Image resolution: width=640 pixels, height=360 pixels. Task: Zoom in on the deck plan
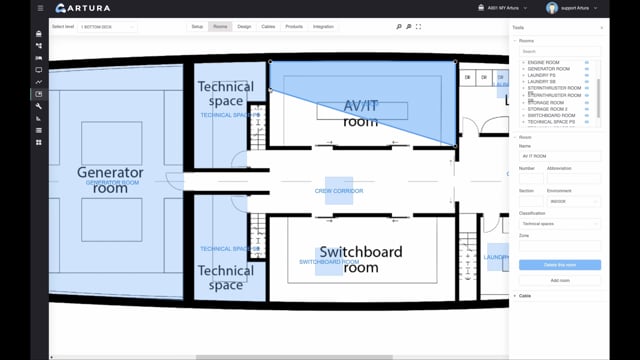click(399, 27)
